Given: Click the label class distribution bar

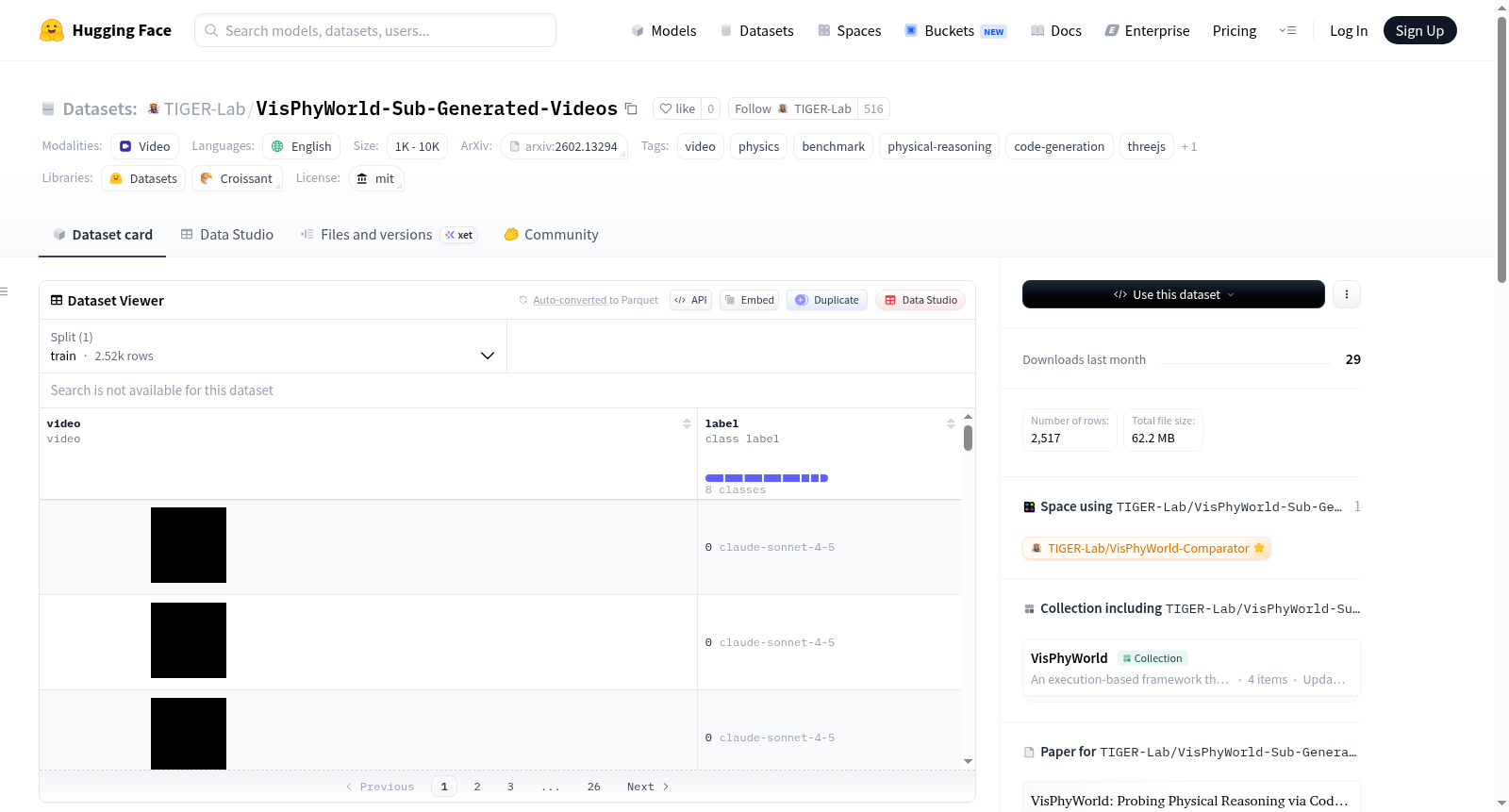Looking at the screenshot, I should (x=767, y=478).
